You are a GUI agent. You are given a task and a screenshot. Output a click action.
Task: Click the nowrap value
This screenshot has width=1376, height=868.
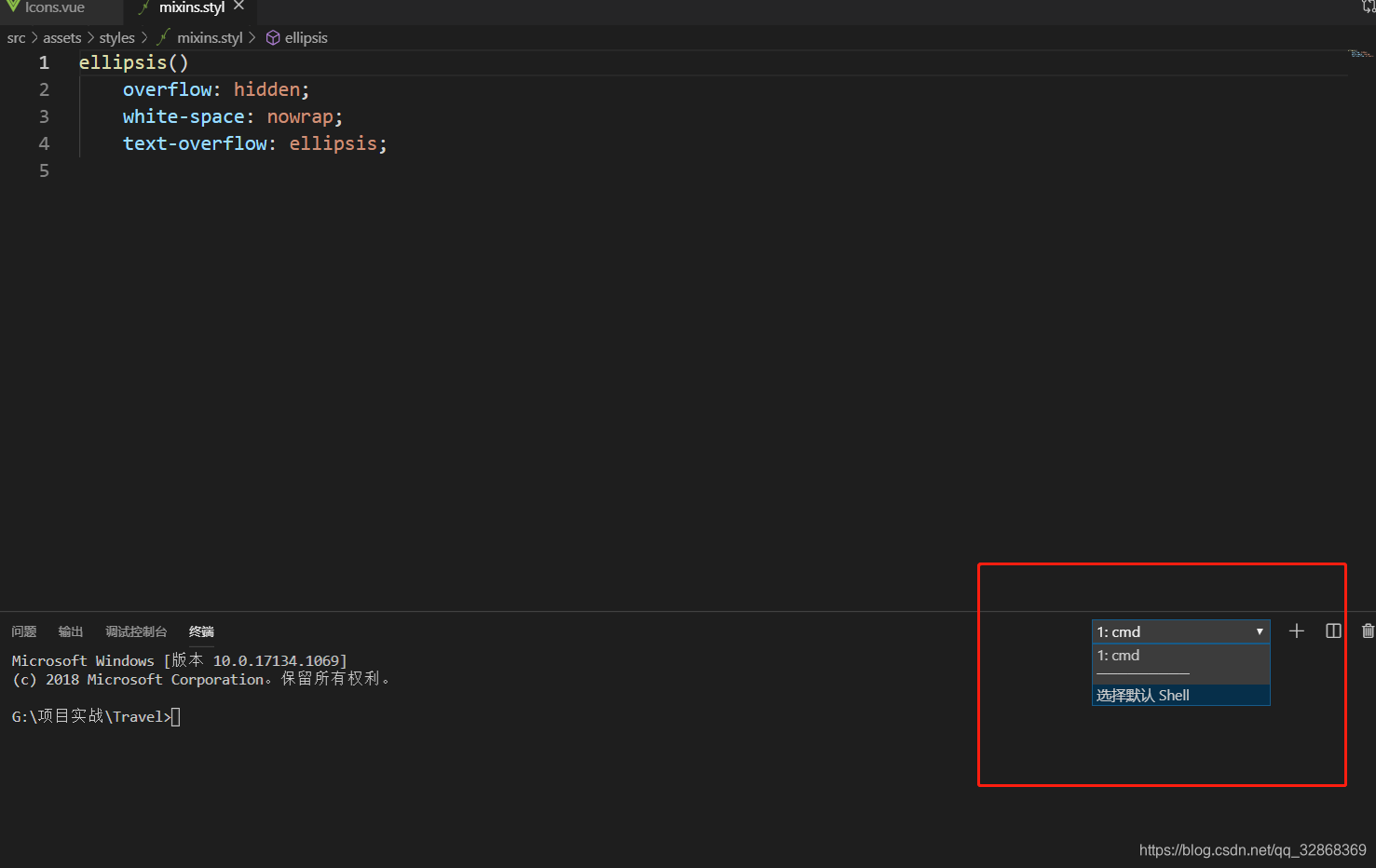pyautogui.click(x=300, y=116)
